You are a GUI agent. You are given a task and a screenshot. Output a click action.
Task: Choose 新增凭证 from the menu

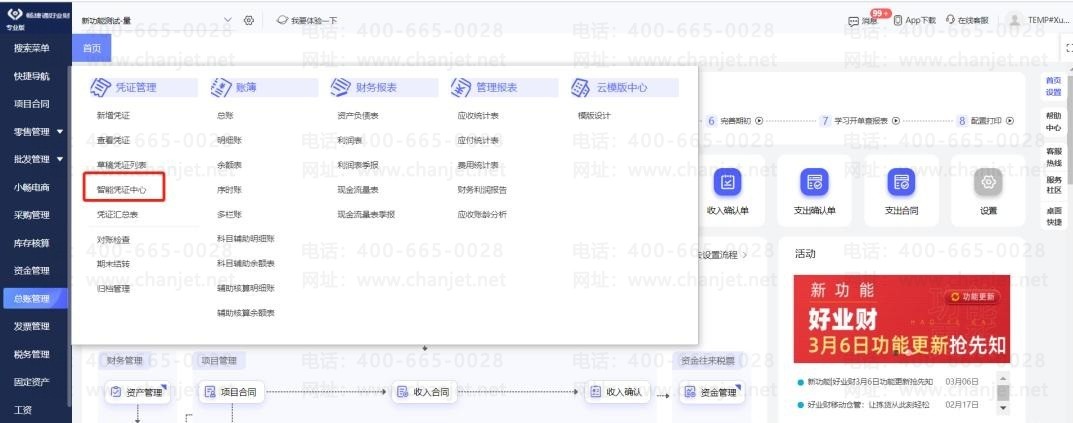click(113, 116)
